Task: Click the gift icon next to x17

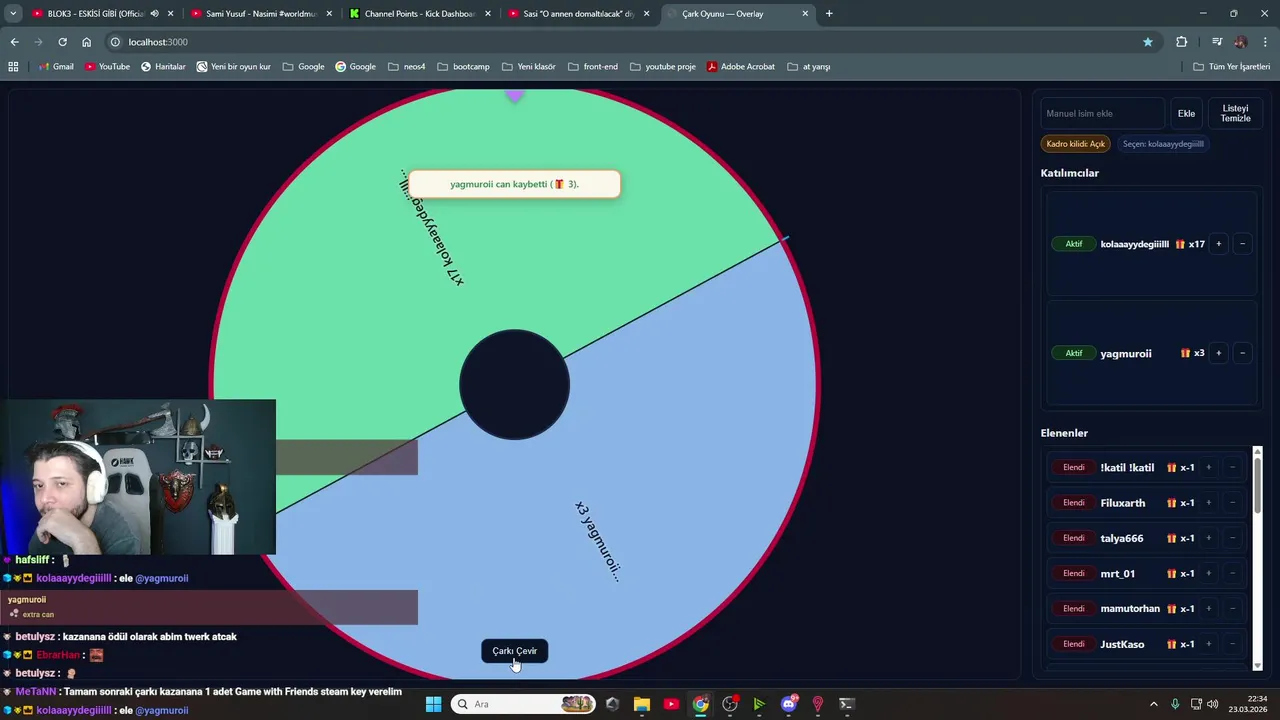Action: [x=1180, y=244]
